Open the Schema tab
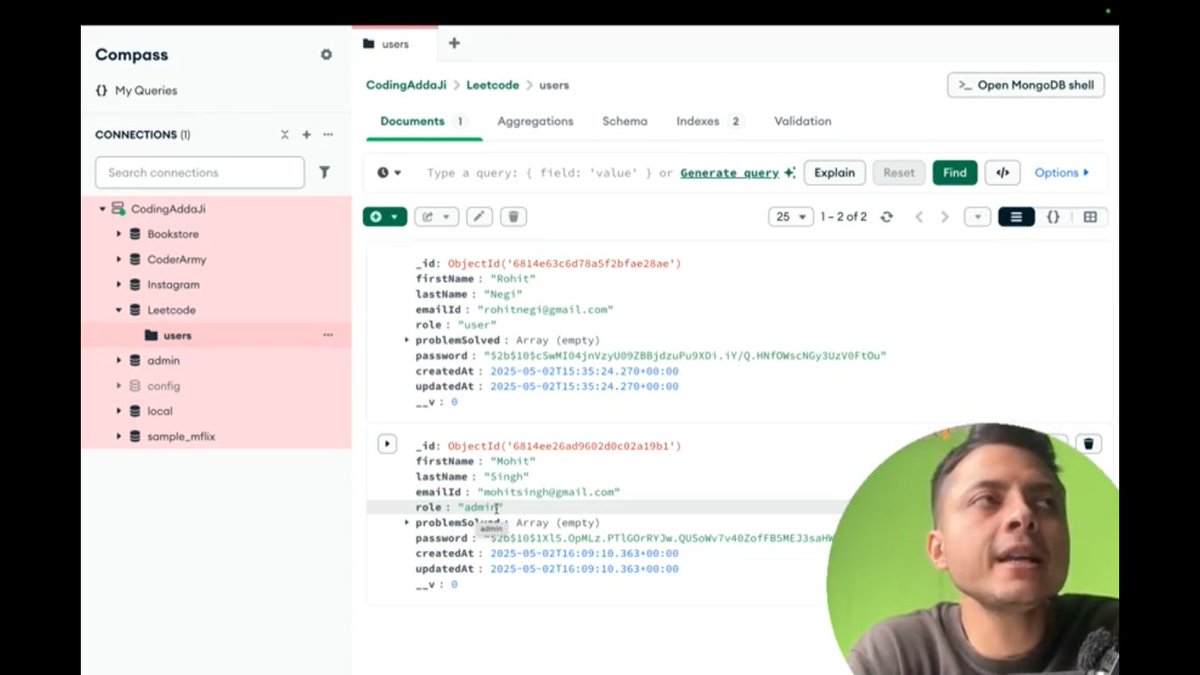This screenshot has width=1200, height=675. pyautogui.click(x=625, y=121)
